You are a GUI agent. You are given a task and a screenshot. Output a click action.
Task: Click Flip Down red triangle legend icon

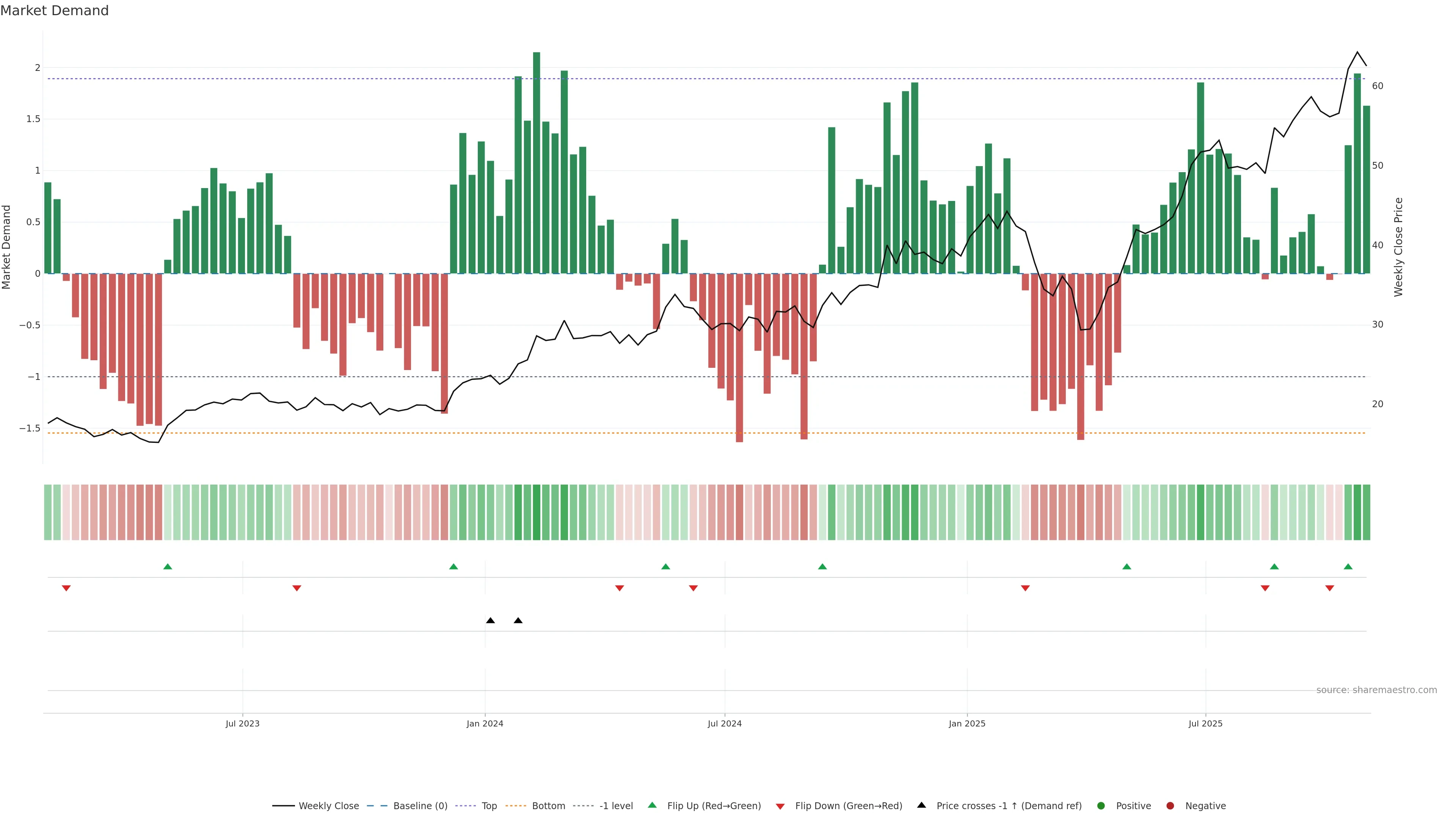[780, 806]
